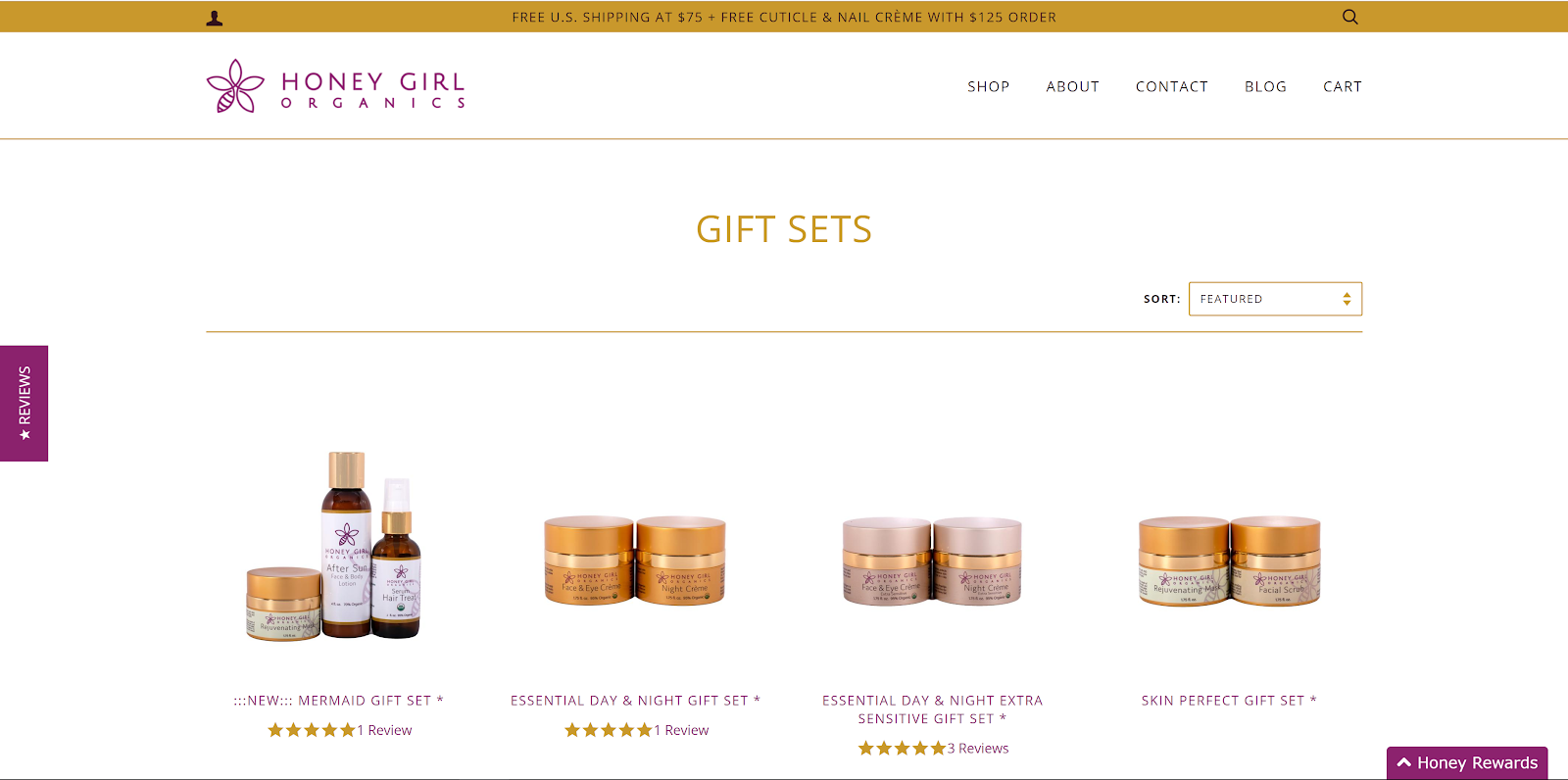The image size is (1568, 780).
Task: Visit the Blog page
Action: tap(1265, 86)
